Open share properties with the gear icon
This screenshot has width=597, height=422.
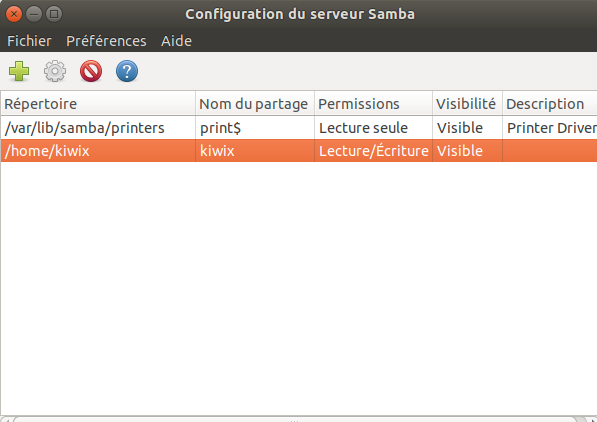55,71
